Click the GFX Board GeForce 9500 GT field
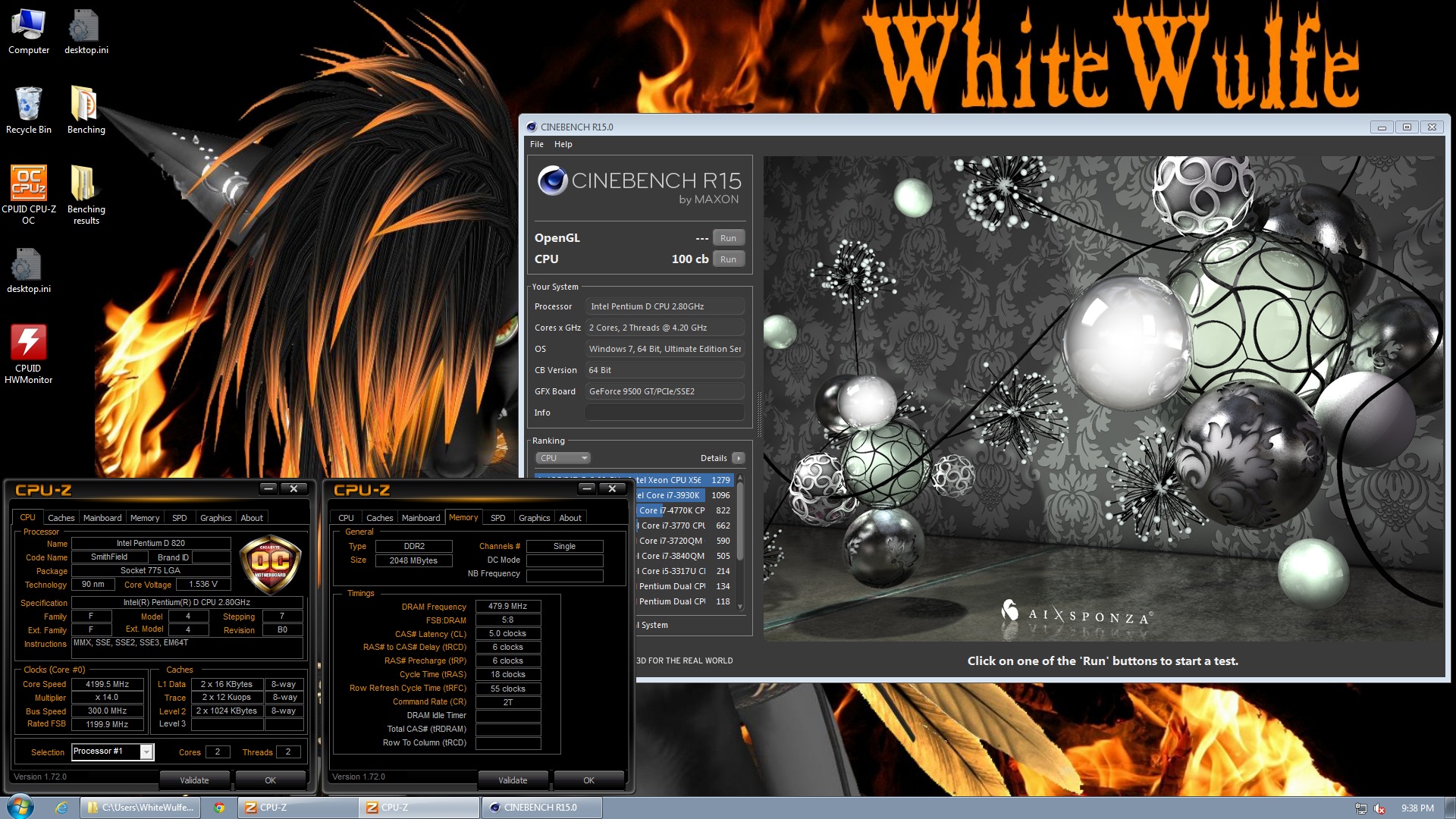The image size is (1456, 819). point(664,391)
